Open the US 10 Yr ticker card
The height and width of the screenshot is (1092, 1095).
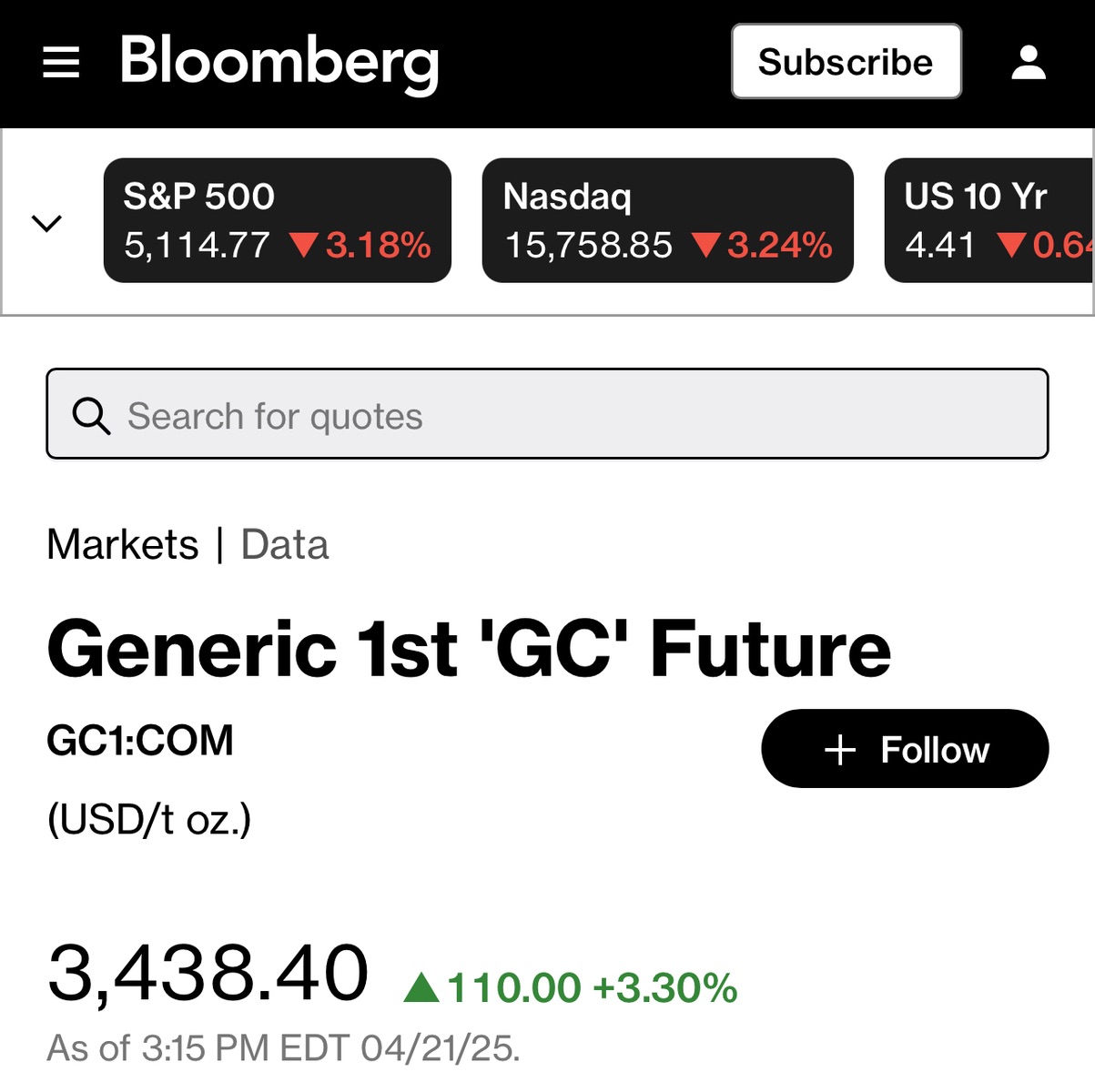(989, 220)
